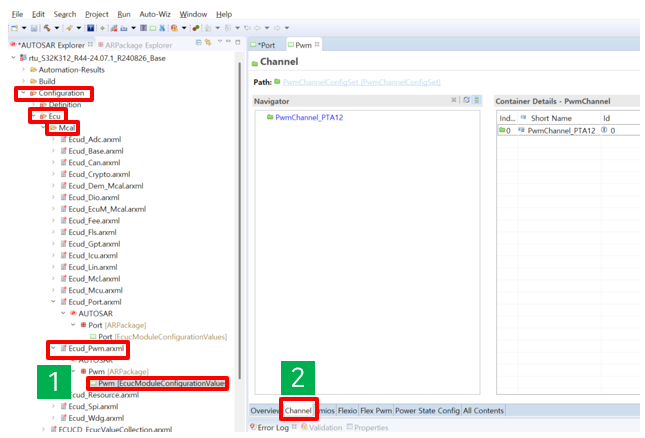Click the AUTOSAR Explorer vertical scrollbar
This screenshot has height=438, width=645.
239,222
